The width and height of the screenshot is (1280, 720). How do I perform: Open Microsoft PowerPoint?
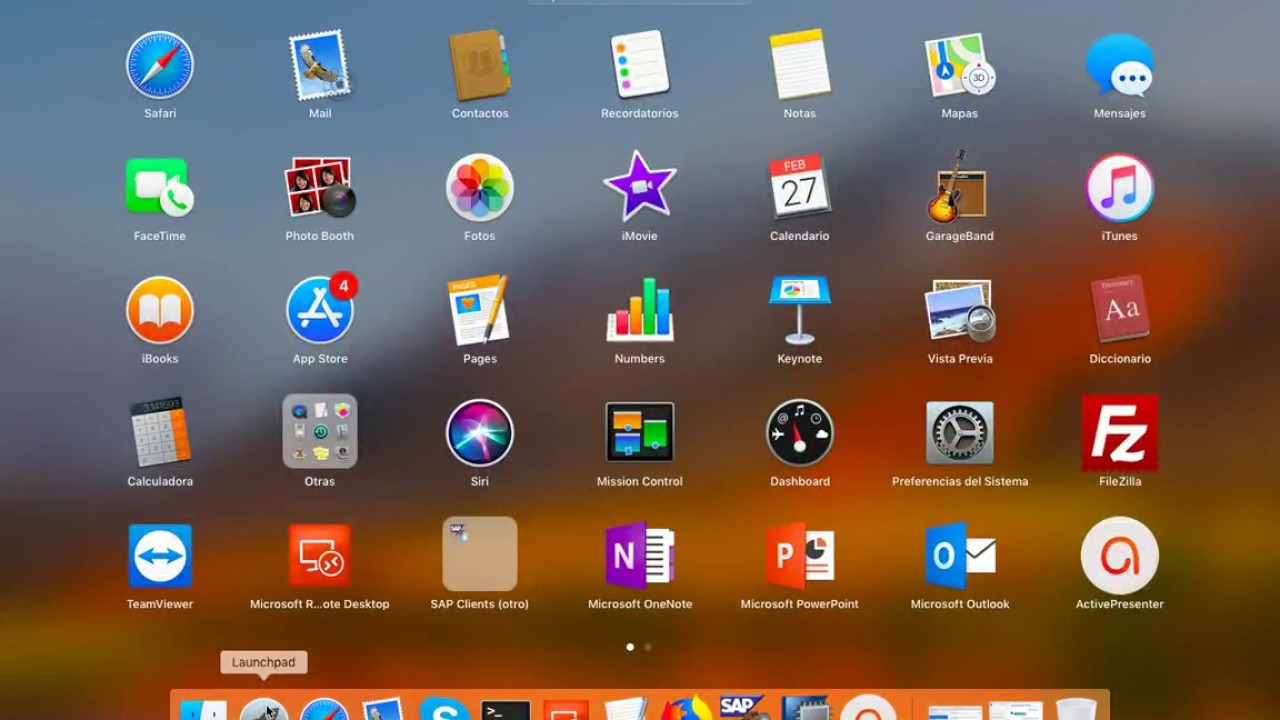point(800,555)
